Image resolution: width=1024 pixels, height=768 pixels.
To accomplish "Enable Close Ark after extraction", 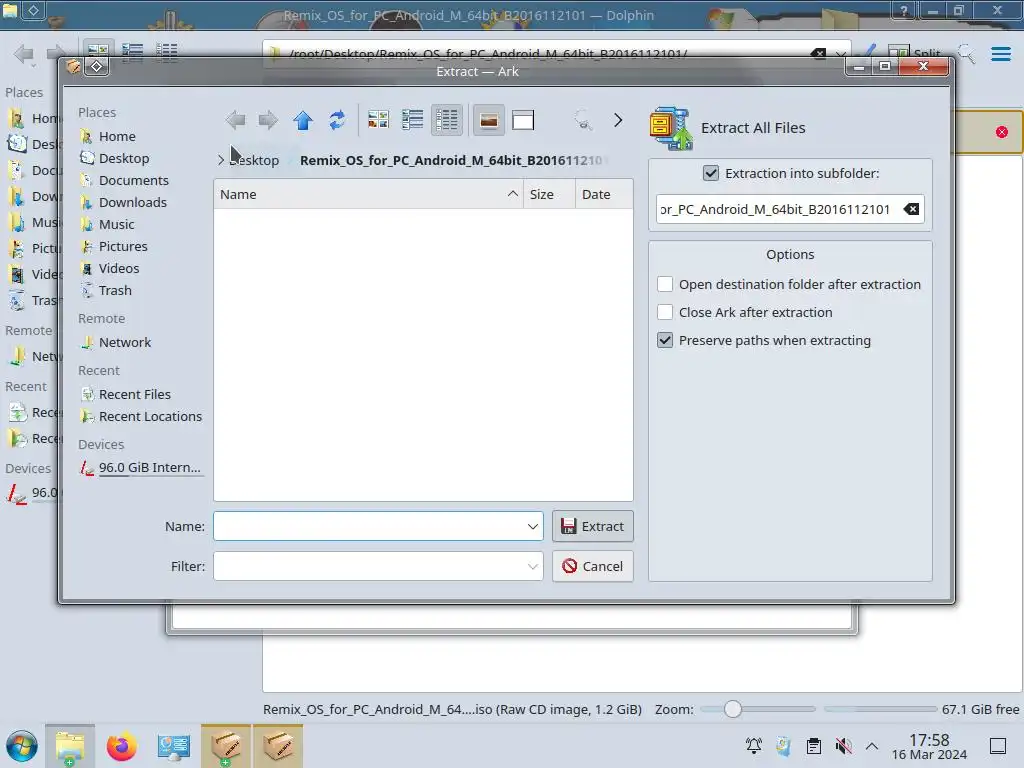I will coord(665,312).
